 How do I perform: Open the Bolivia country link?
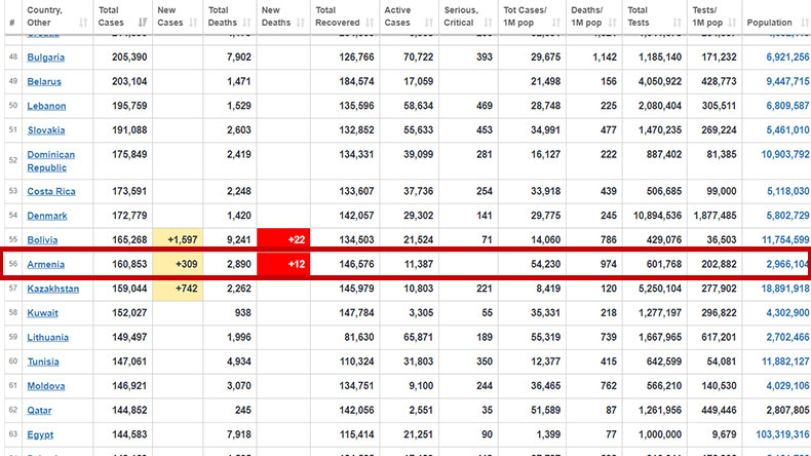42,240
